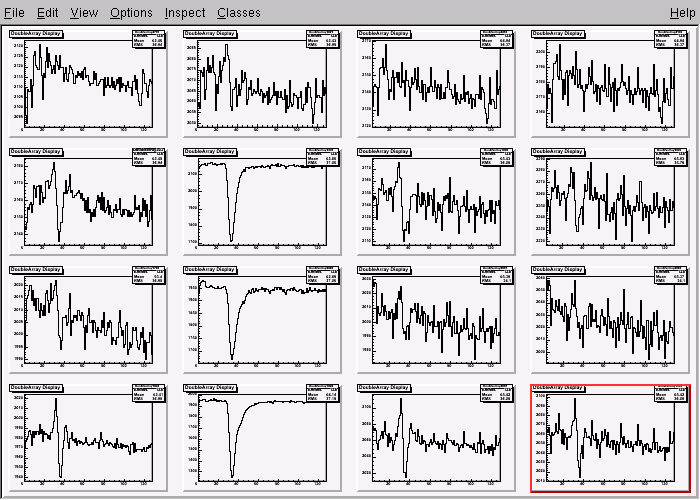This screenshot has width=700, height=500.
Task: Open the Options menu
Action: tap(131, 12)
